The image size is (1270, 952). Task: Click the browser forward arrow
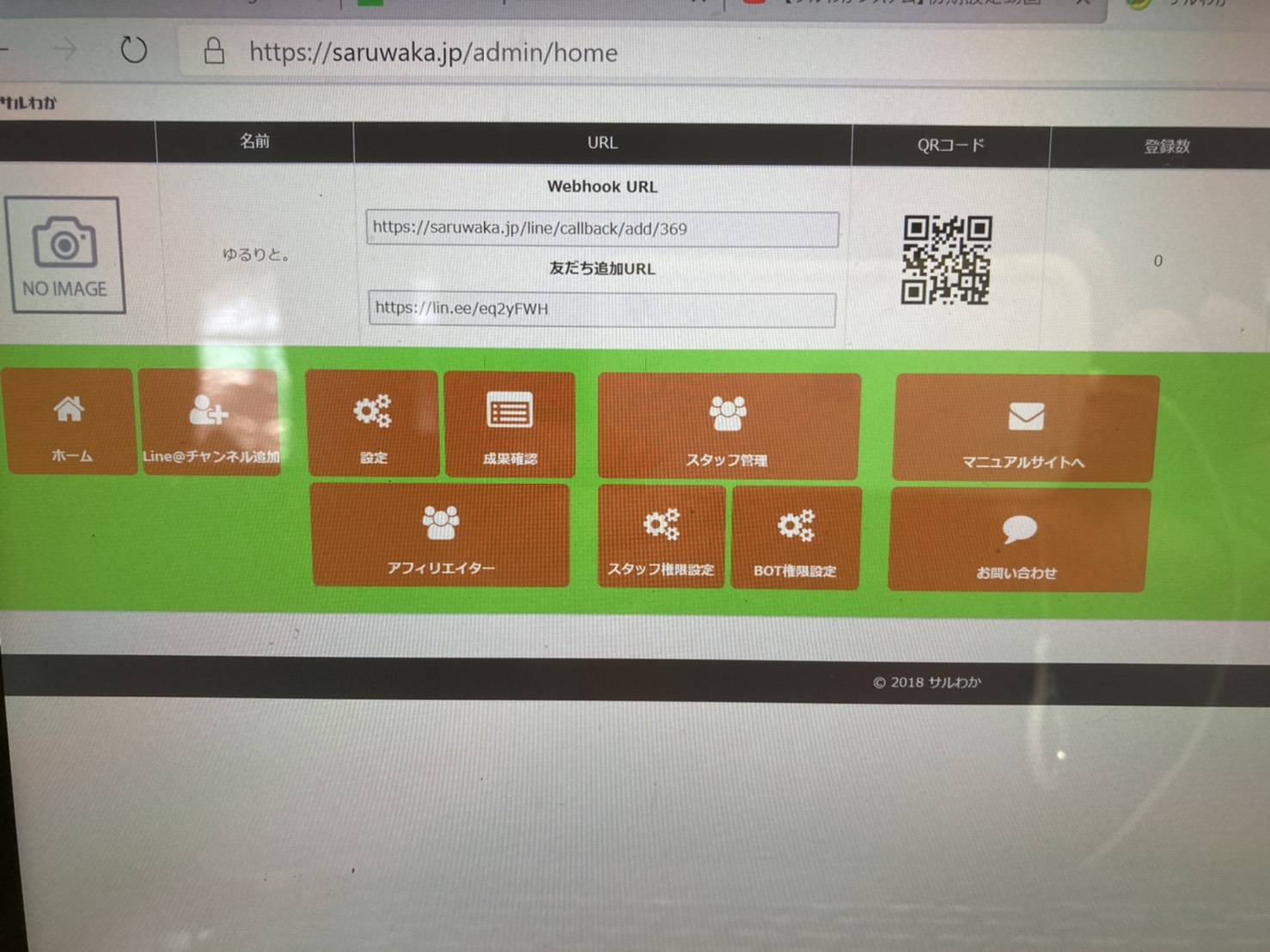click(64, 49)
